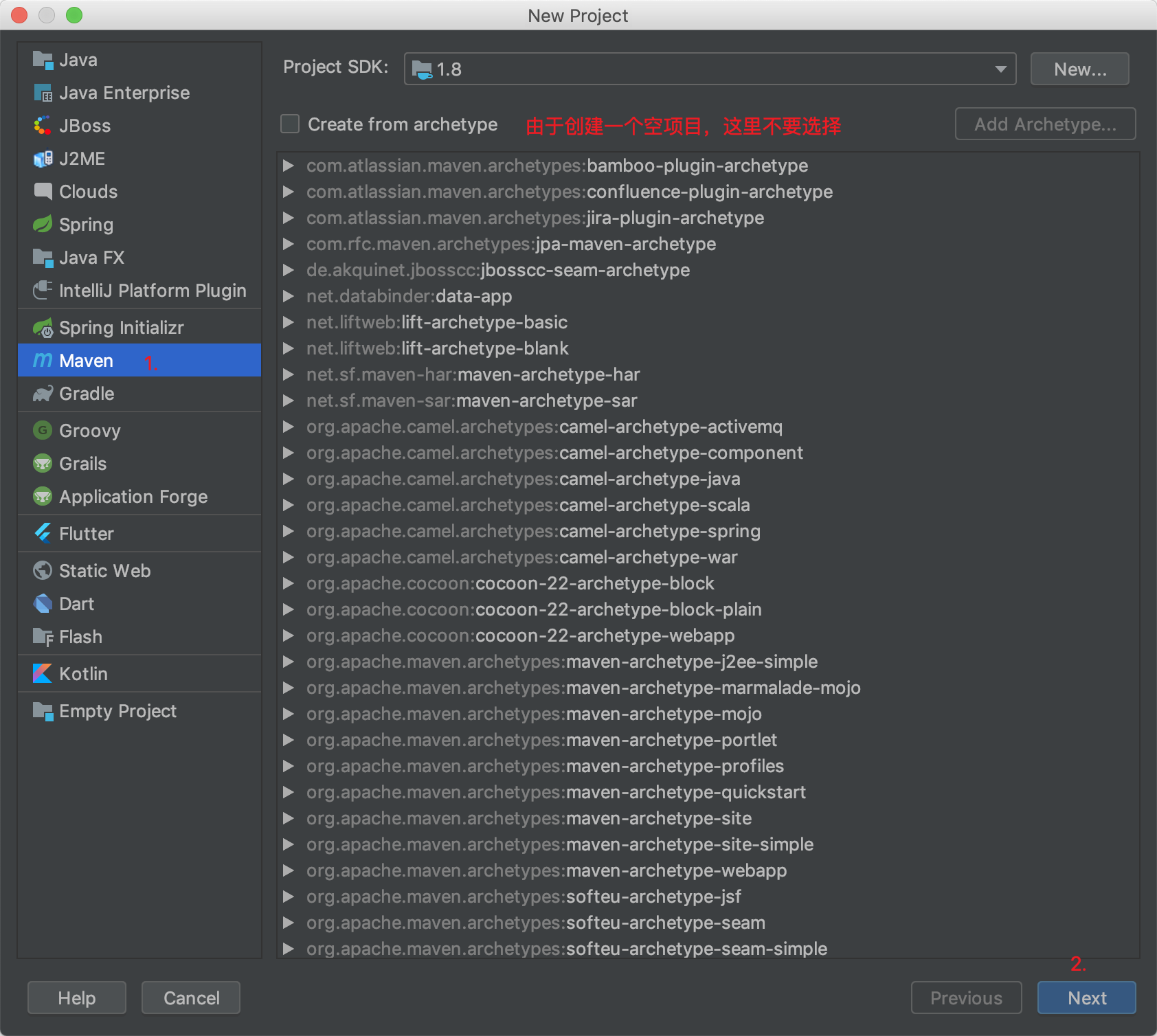Choose the Spring project type label
This screenshot has width=1157, height=1036.
[x=86, y=225]
